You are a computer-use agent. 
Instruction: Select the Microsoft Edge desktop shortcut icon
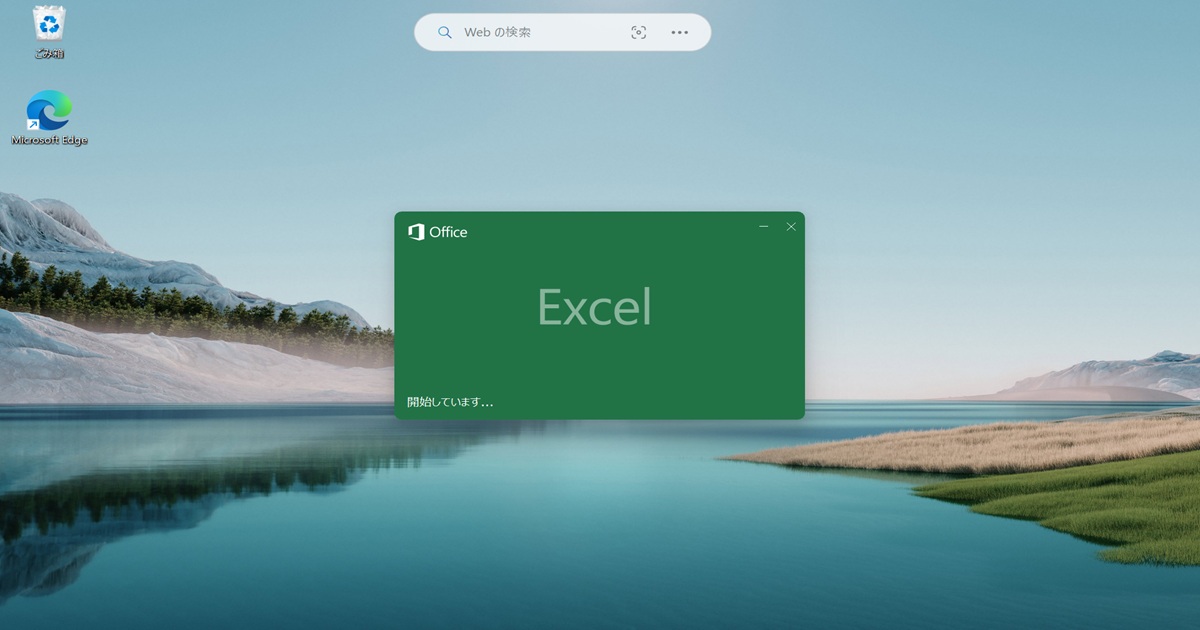49,110
